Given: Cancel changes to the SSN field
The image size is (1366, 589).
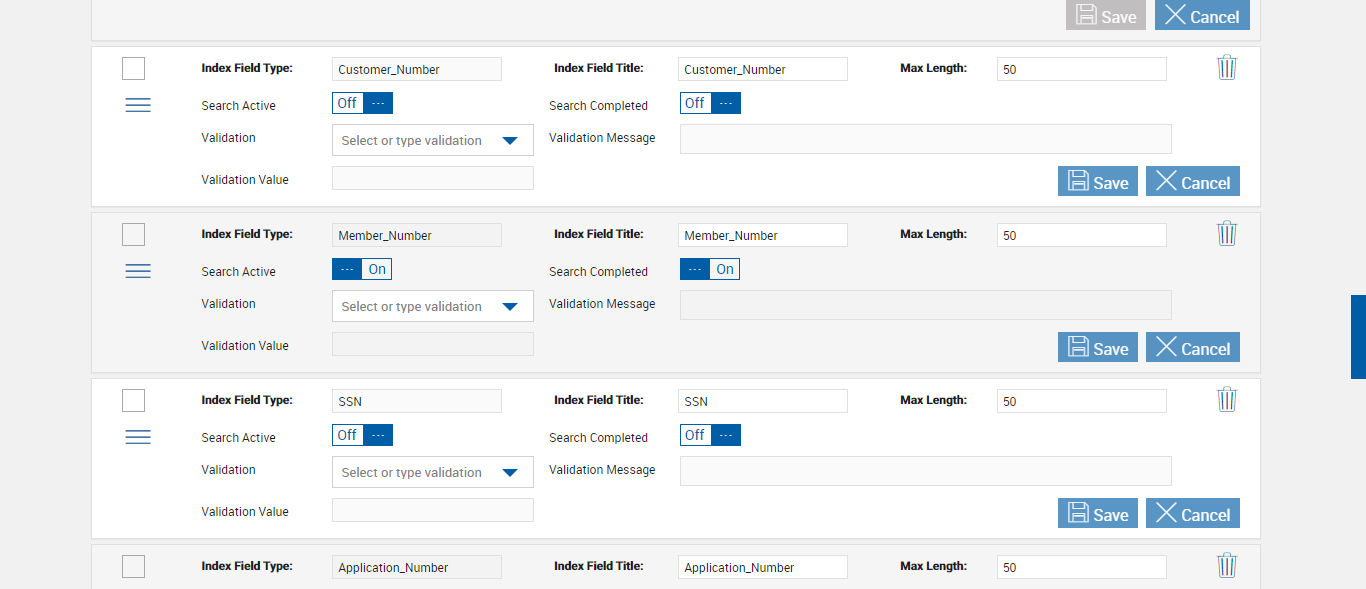Looking at the screenshot, I should point(1192,513).
